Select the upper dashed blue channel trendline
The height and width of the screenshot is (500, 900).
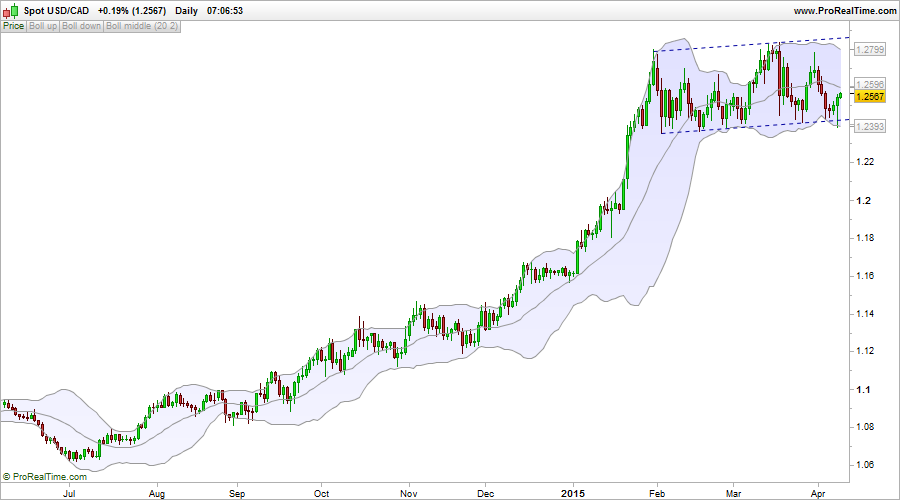(x=752, y=45)
